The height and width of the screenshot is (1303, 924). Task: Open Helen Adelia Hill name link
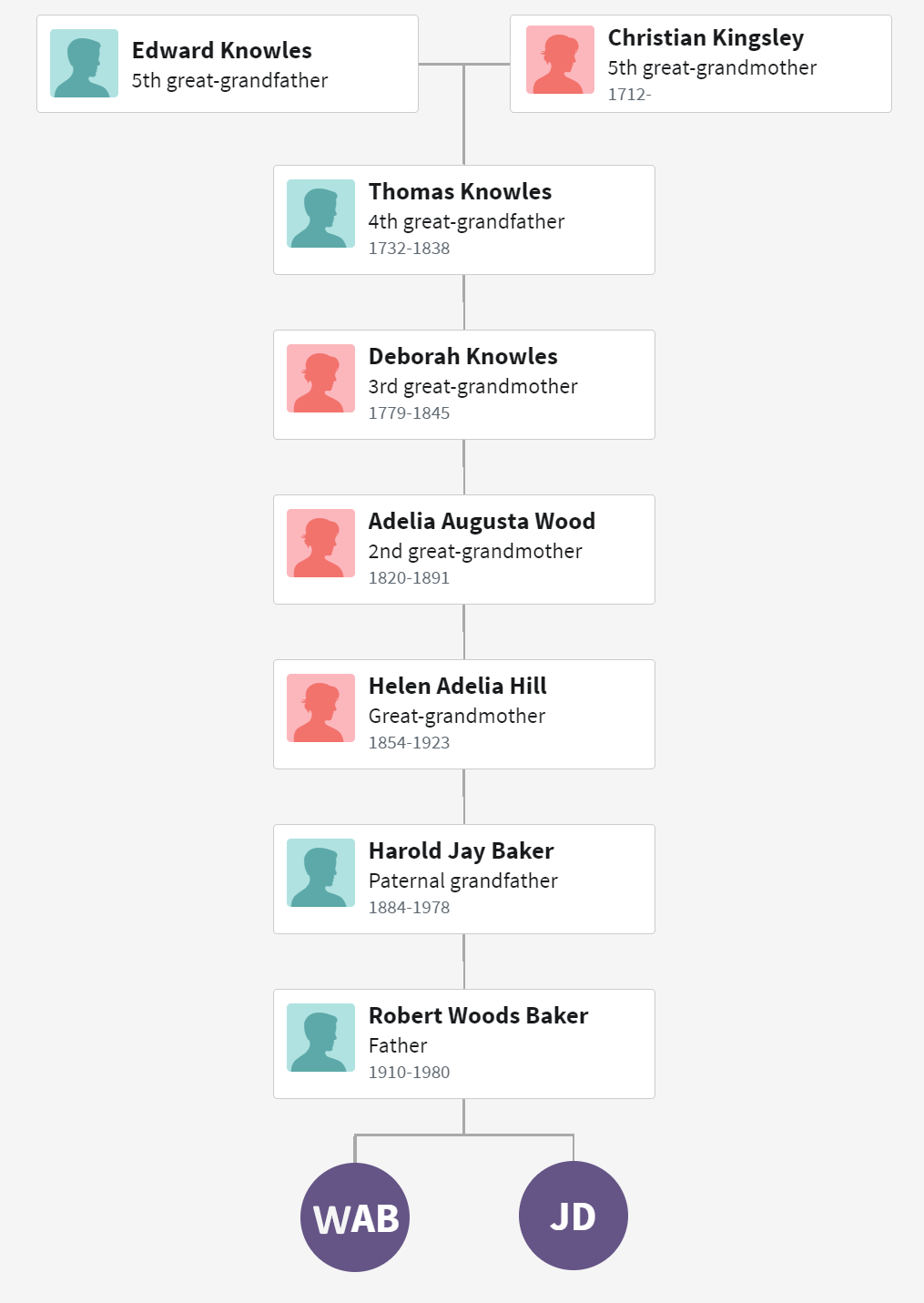click(x=457, y=686)
